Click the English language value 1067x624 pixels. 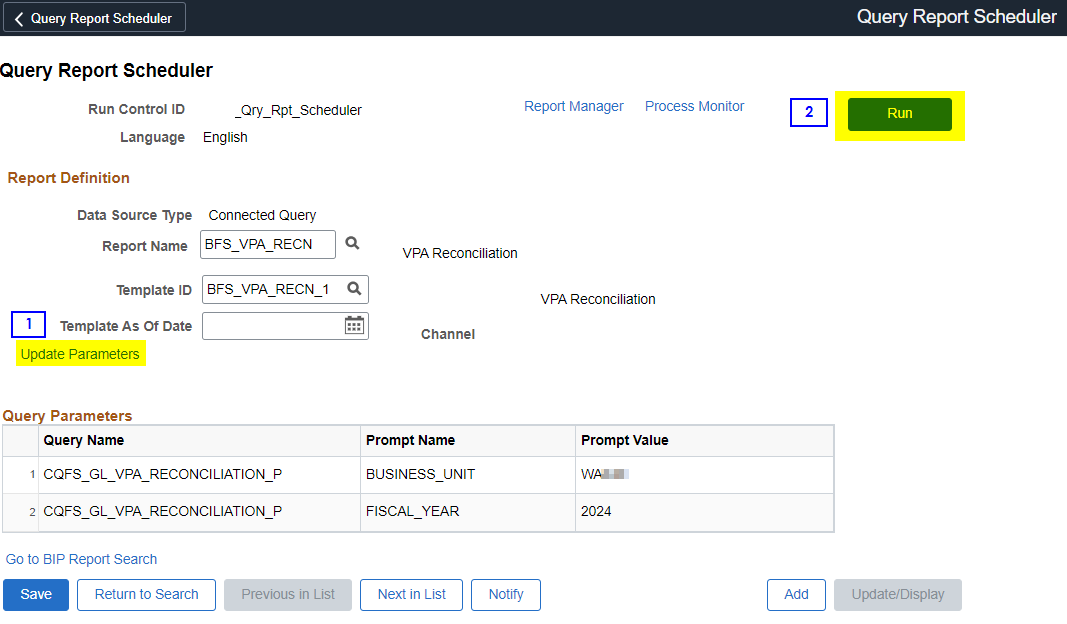coord(225,137)
